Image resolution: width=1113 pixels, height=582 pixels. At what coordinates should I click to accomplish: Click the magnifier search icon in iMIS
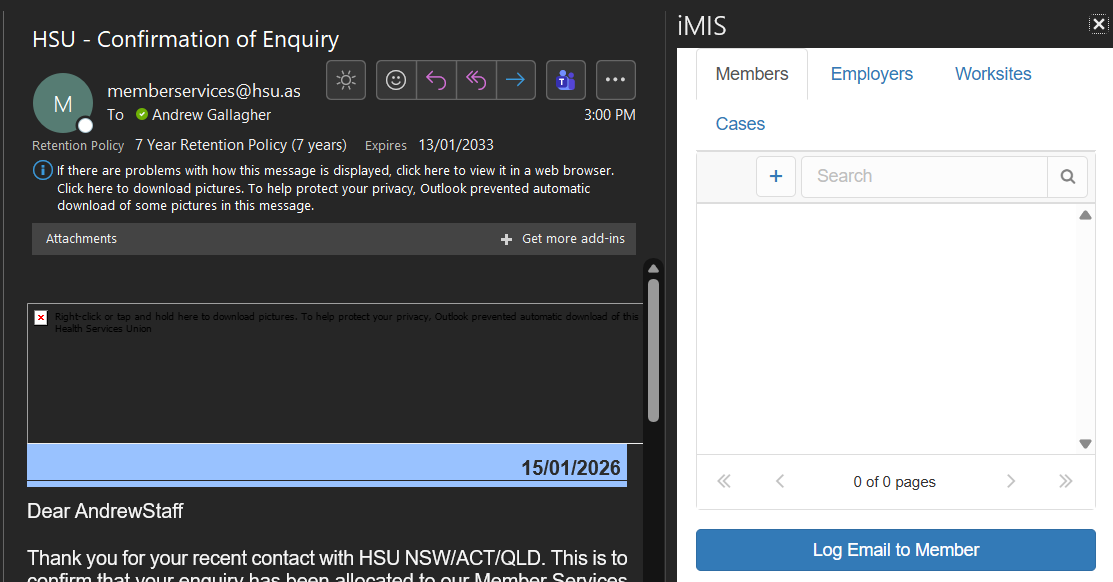click(x=1067, y=177)
